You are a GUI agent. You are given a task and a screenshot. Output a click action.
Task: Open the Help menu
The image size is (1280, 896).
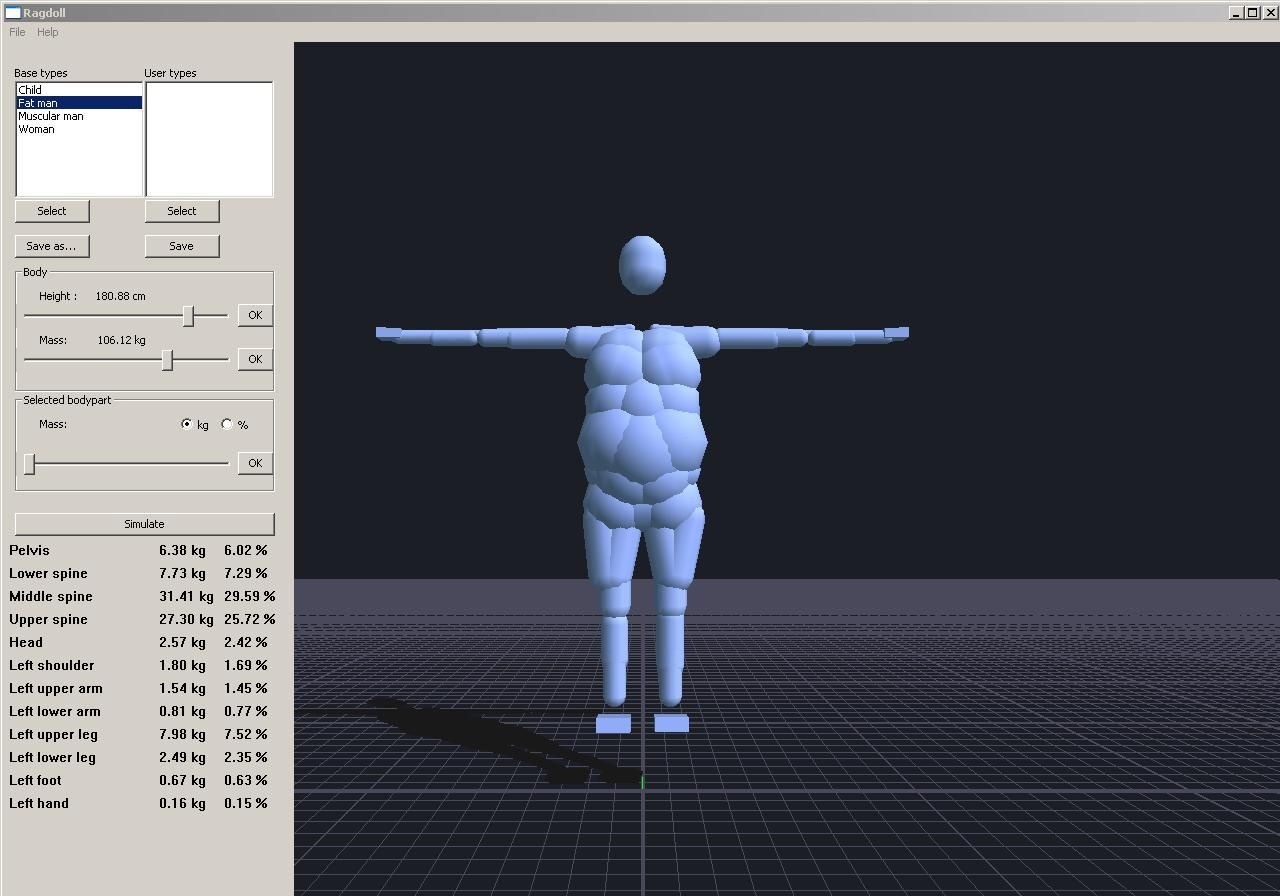point(48,32)
